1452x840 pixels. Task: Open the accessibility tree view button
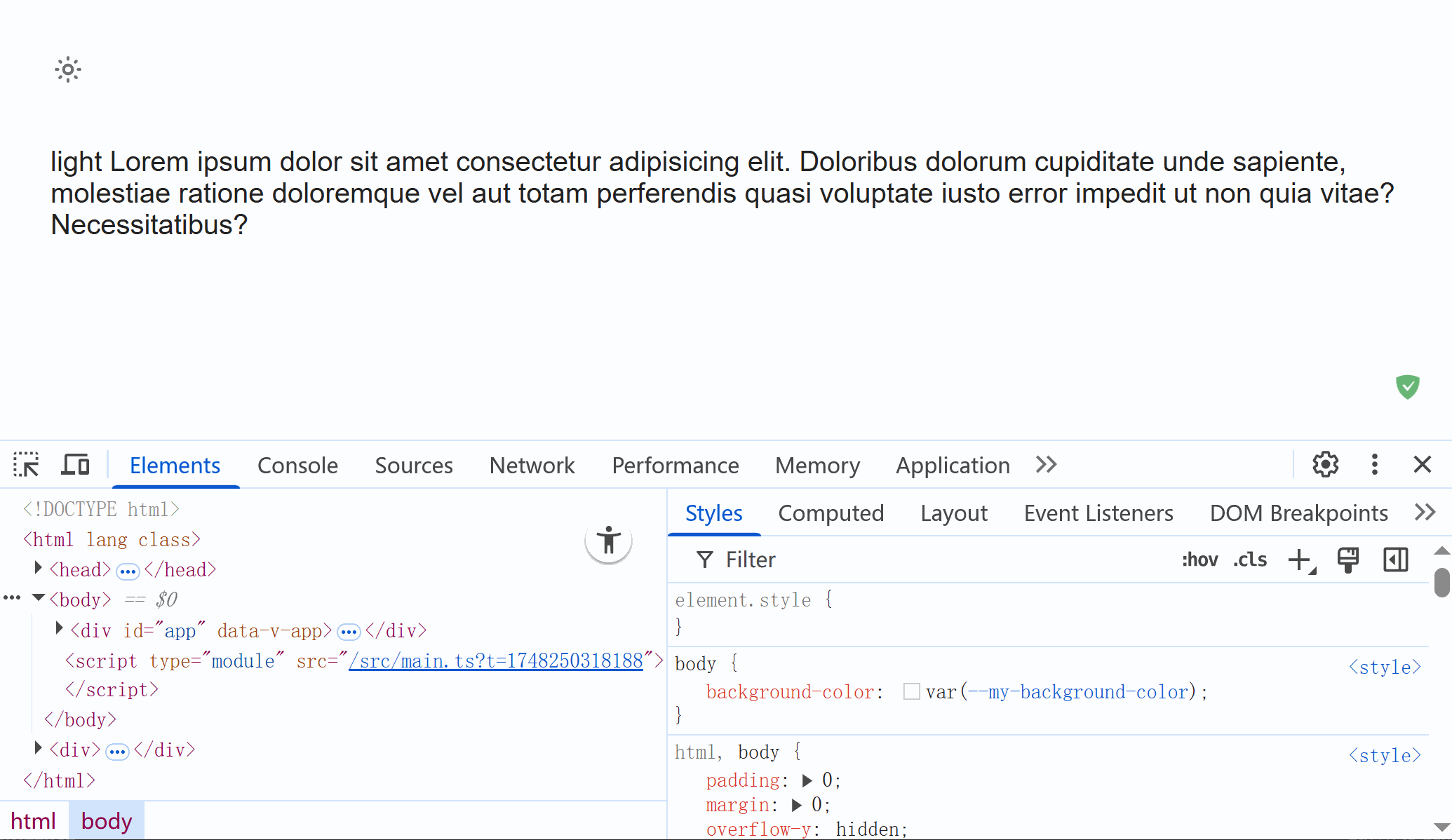click(x=608, y=541)
